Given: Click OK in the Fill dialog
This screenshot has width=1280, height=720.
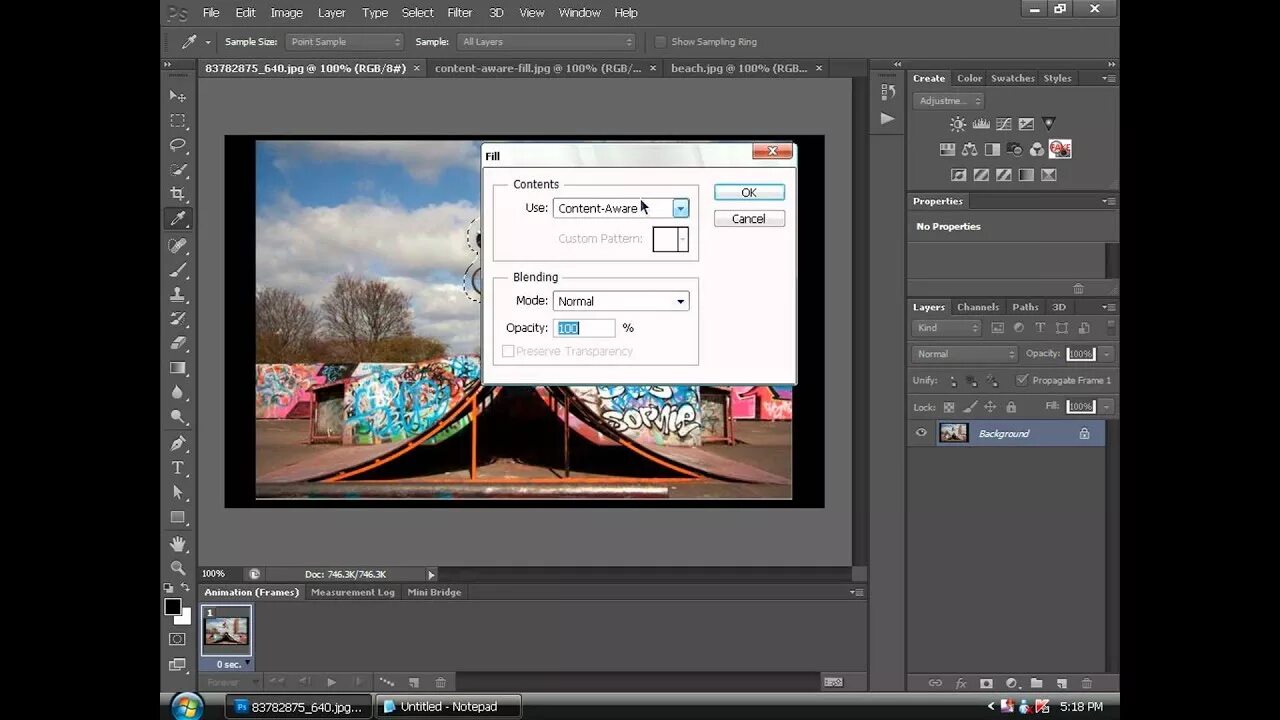Looking at the screenshot, I should click(749, 193).
